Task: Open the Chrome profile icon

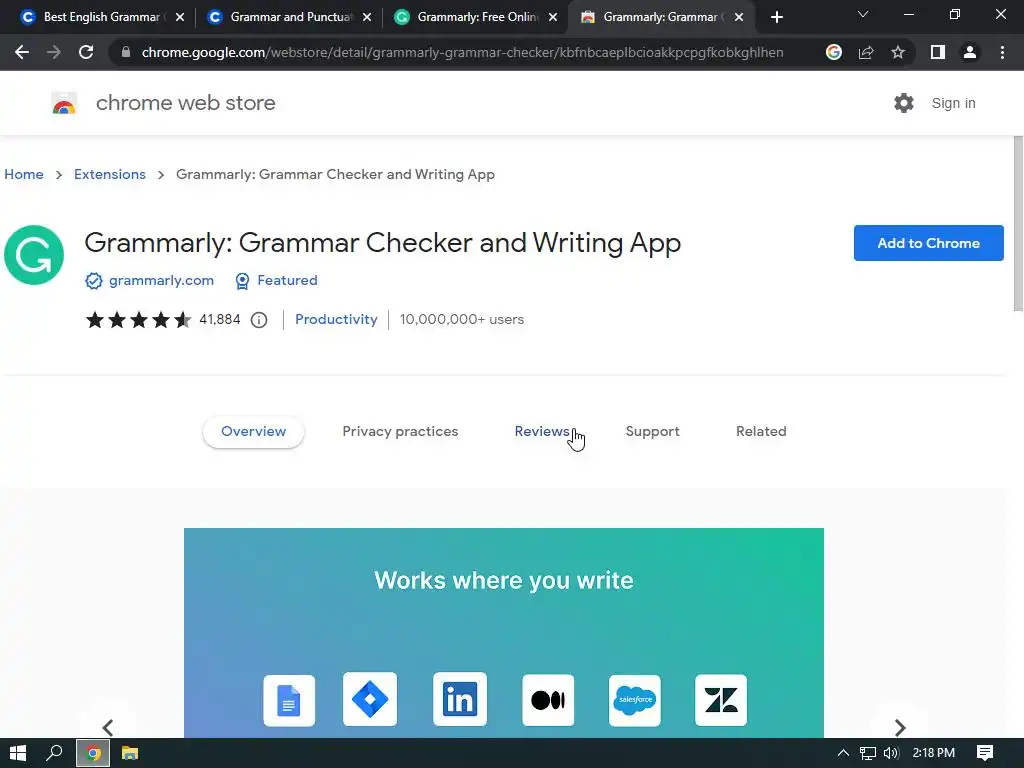Action: tap(970, 52)
